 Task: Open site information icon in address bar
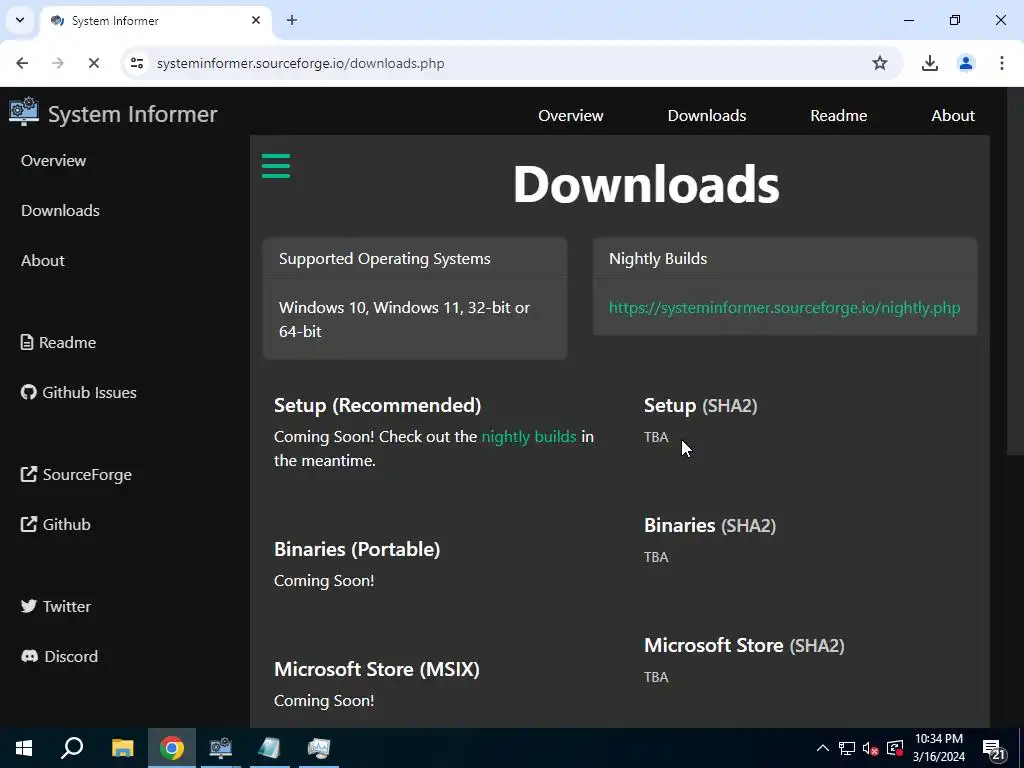pos(137,63)
